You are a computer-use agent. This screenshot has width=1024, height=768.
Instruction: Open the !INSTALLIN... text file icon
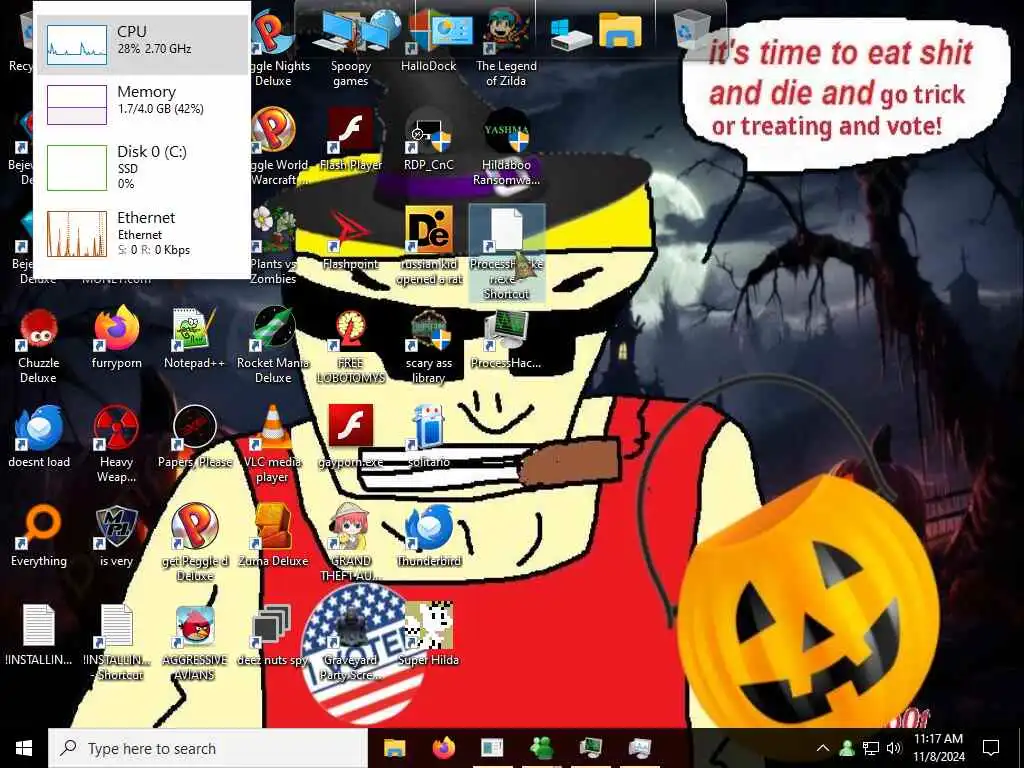(x=39, y=635)
